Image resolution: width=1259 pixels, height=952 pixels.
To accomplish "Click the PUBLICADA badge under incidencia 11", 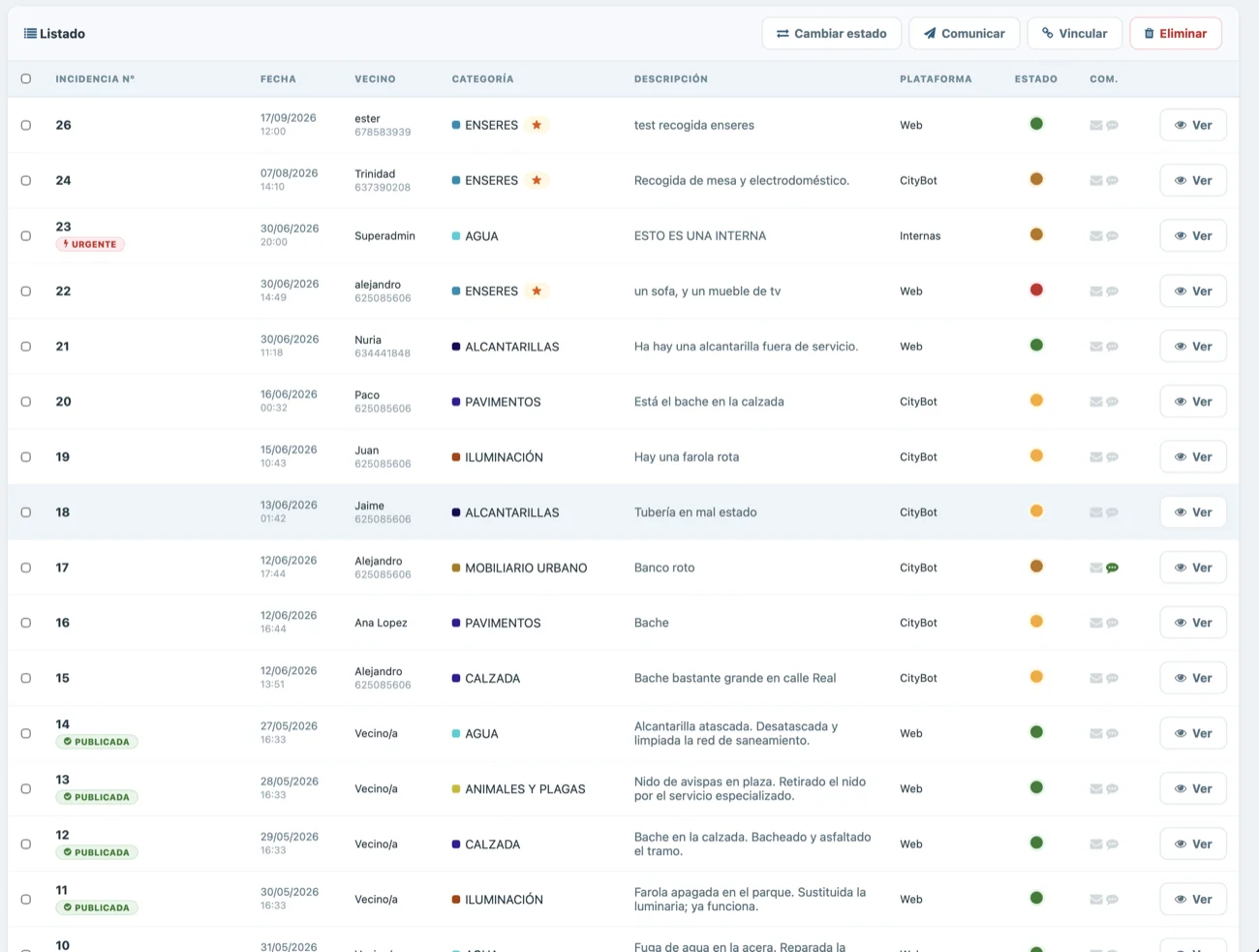I will (x=97, y=907).
